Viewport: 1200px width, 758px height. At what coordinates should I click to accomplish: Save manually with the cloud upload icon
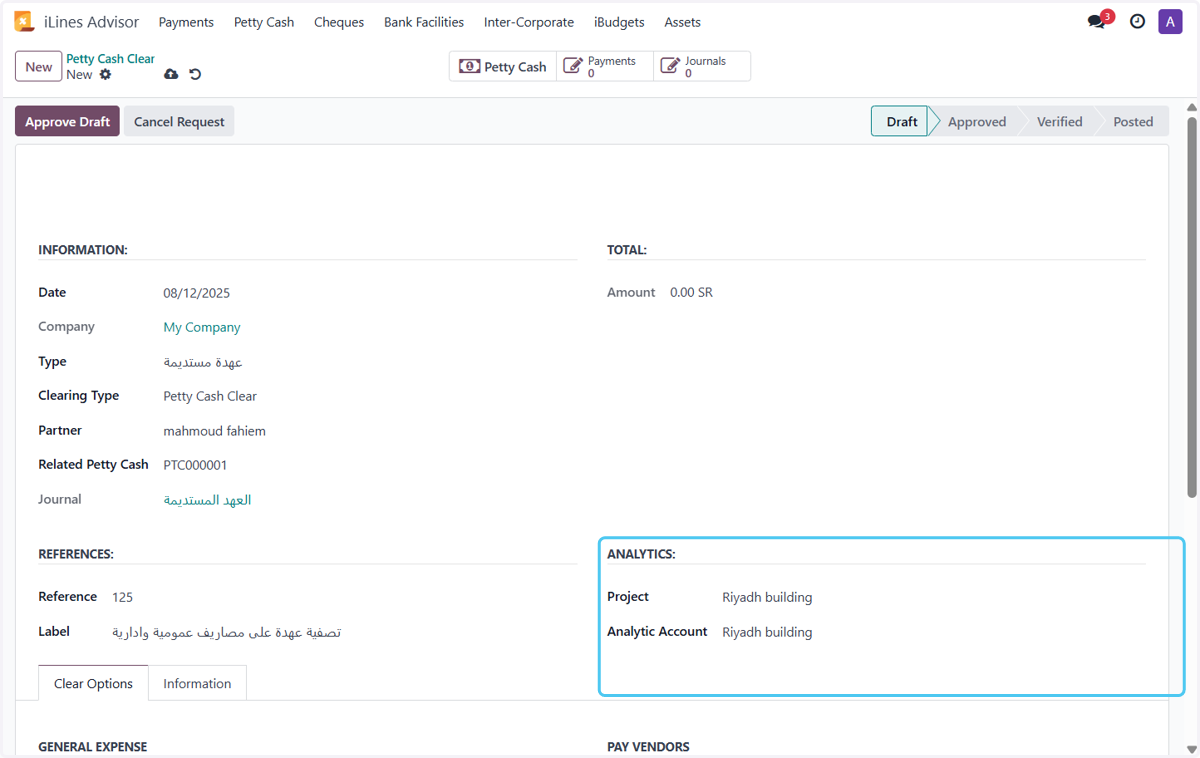(x=171, y=75)
